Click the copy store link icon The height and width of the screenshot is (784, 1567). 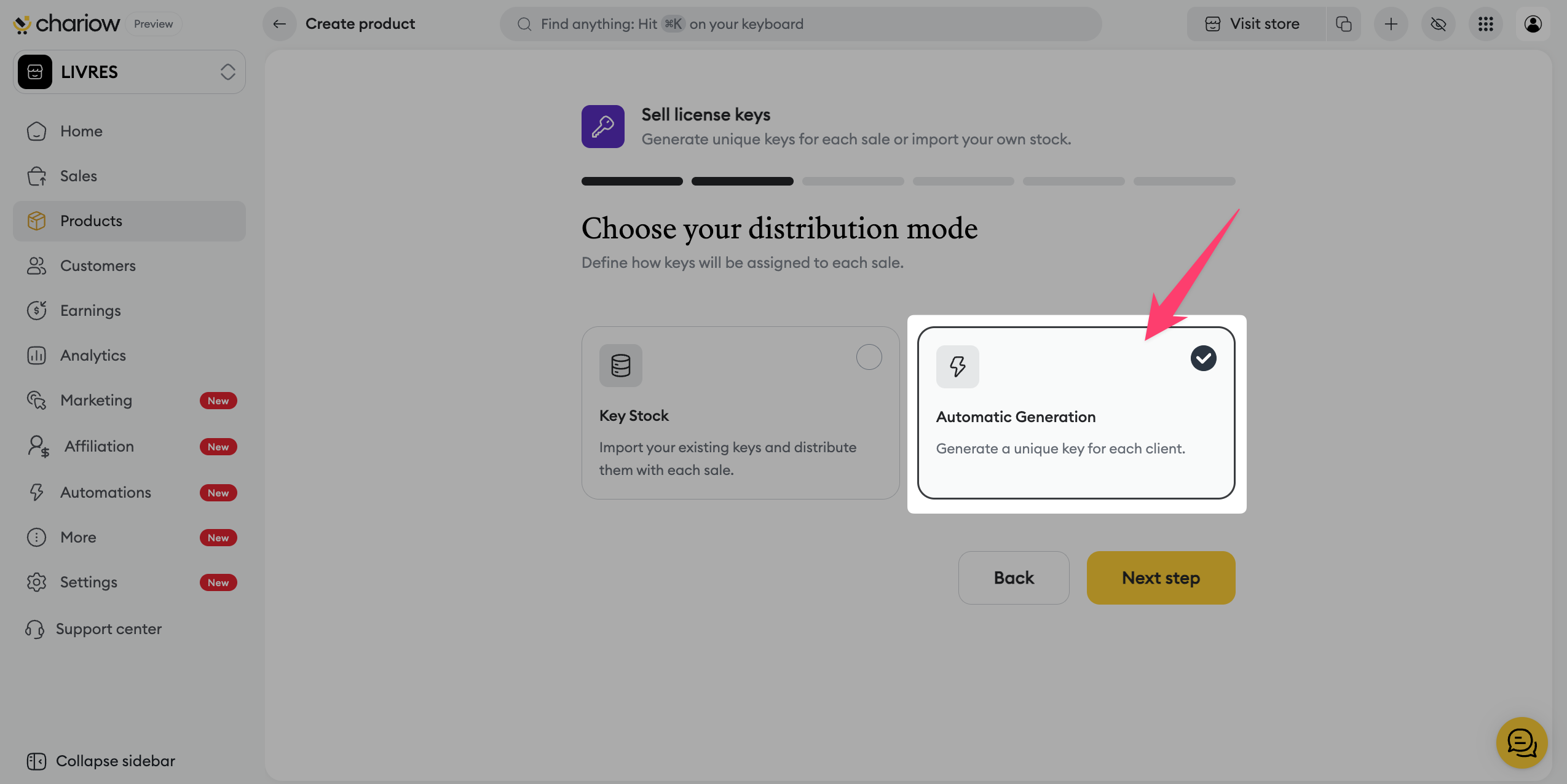click(x=1343, y=24)
